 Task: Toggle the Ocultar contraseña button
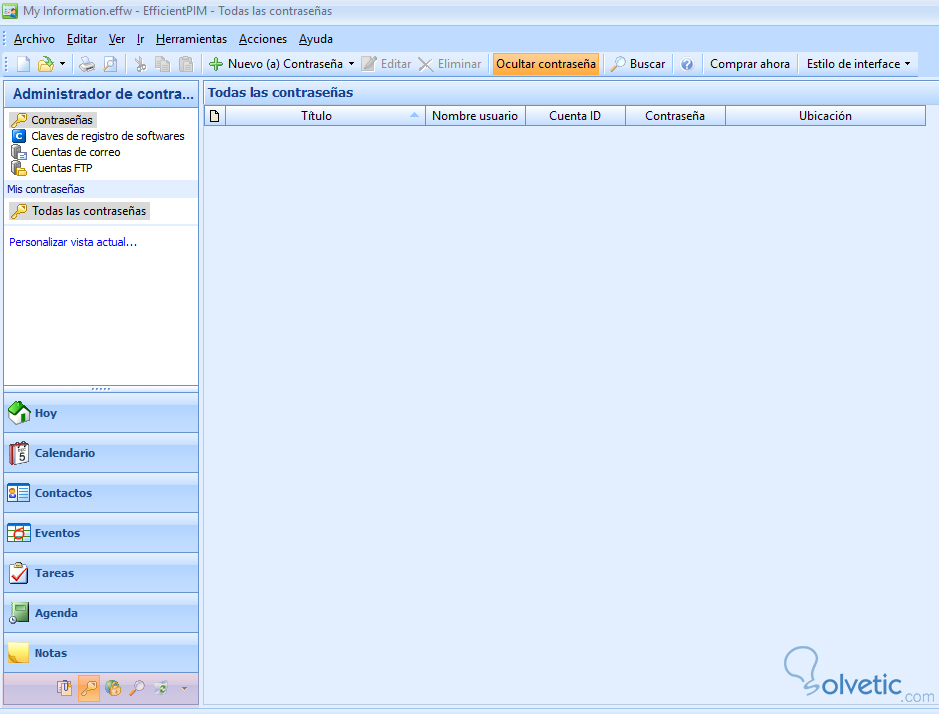[546, 64]
